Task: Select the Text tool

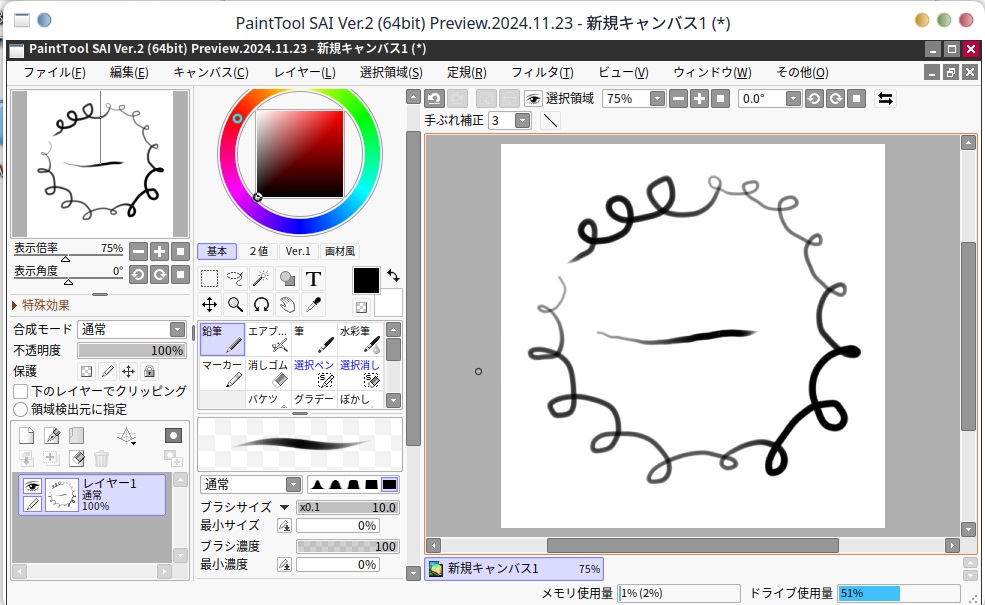Action: [x=313, y=279]
